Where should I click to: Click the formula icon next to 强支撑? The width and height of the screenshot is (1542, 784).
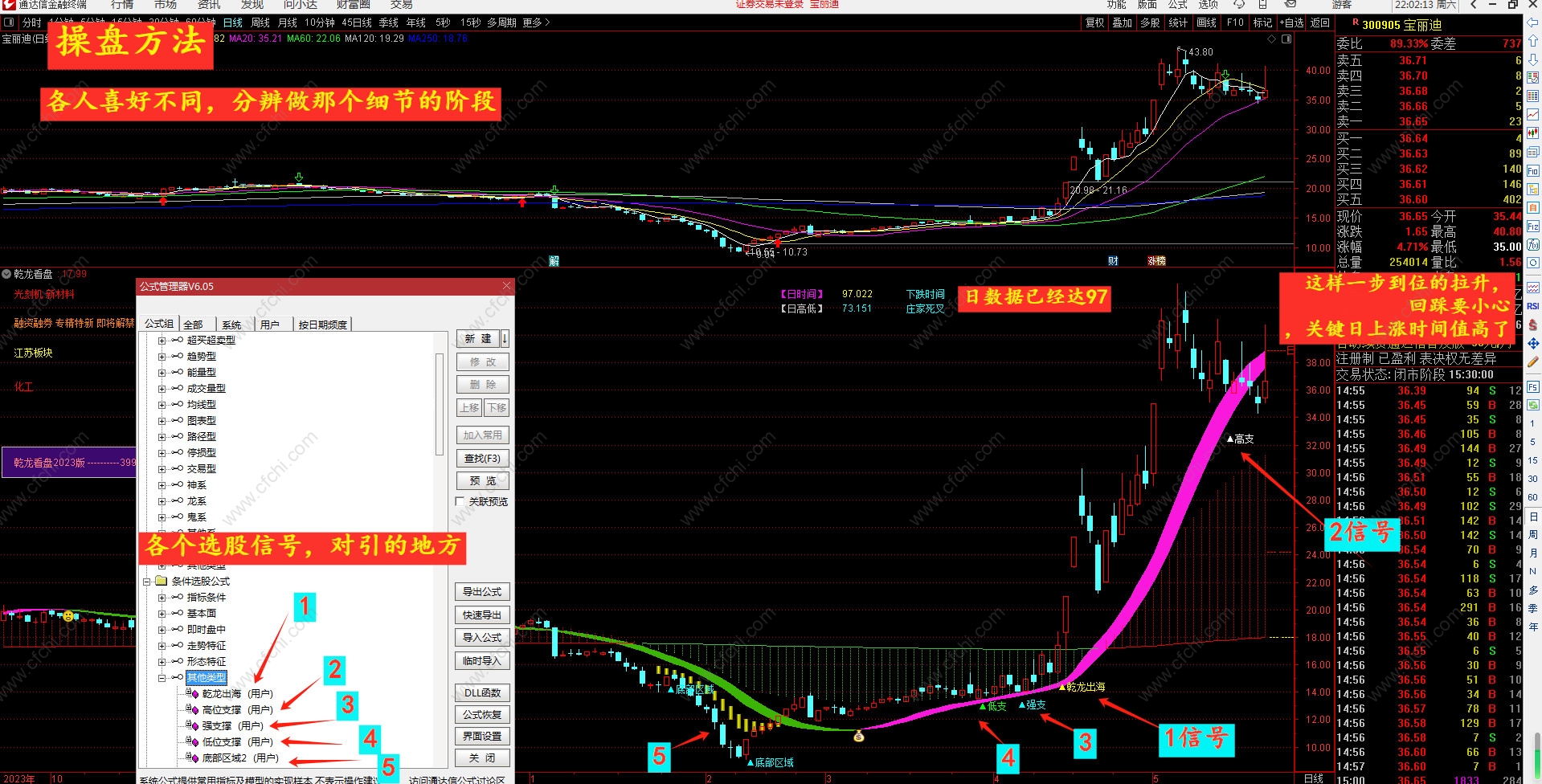coord(193,725)
